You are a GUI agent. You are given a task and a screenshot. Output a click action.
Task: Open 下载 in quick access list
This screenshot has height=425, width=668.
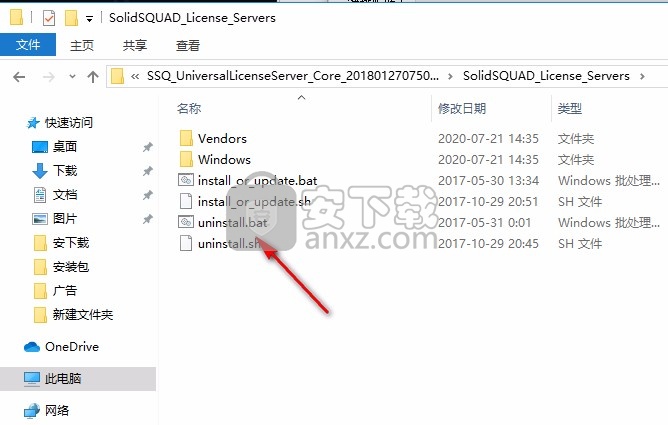coord(65,170)
